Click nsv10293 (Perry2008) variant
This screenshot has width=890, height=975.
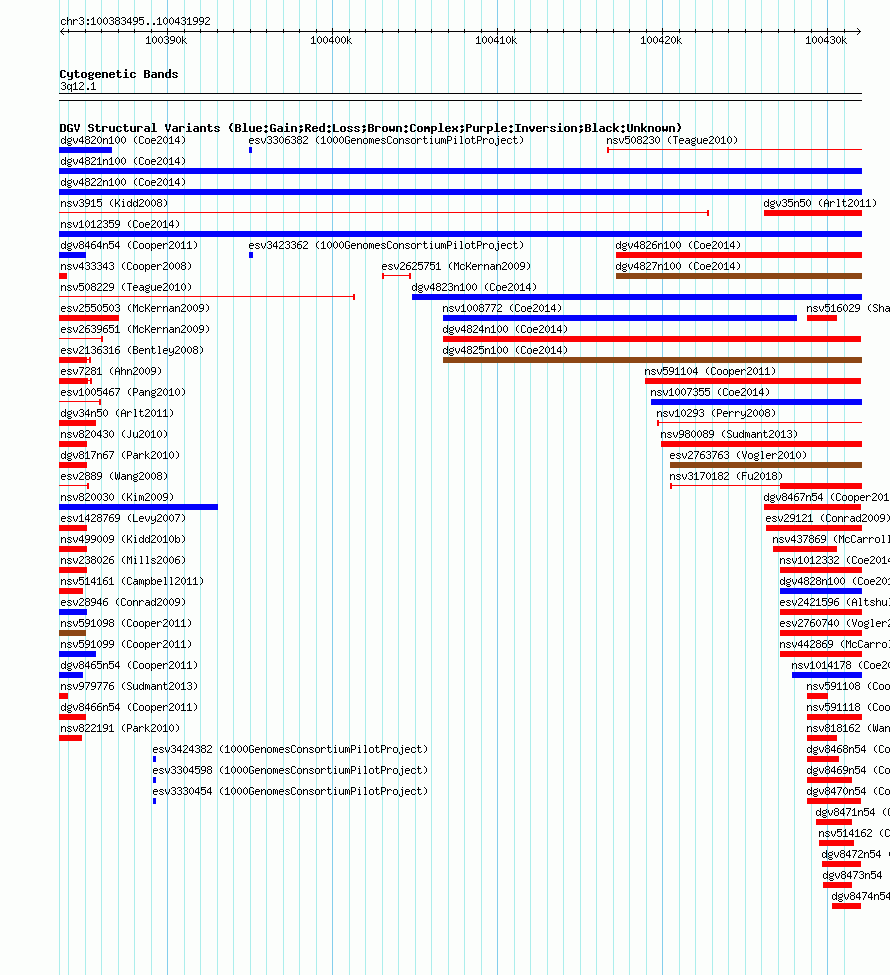click(716, 414)
